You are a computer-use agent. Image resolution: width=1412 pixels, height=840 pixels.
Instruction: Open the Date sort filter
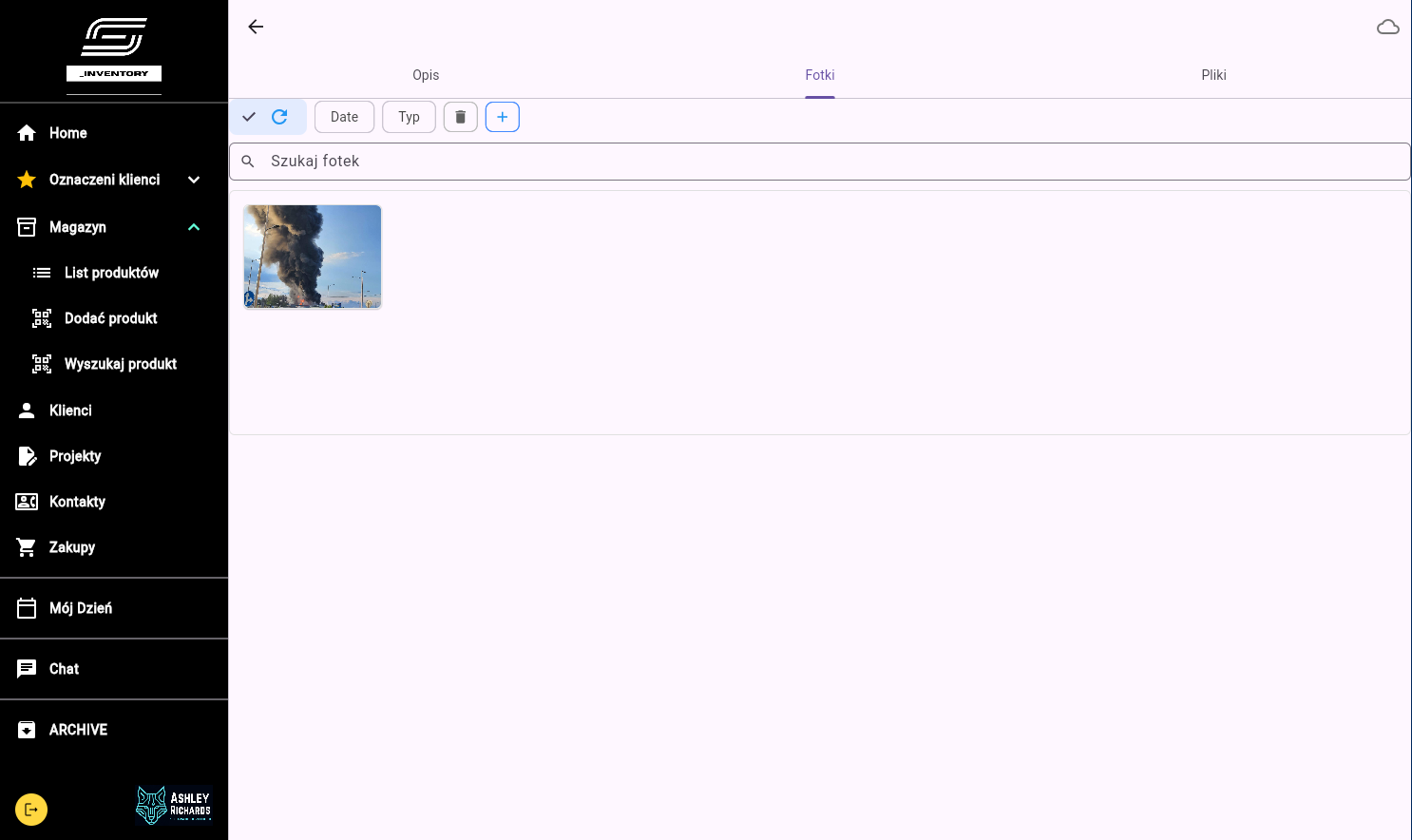[344, 117]
